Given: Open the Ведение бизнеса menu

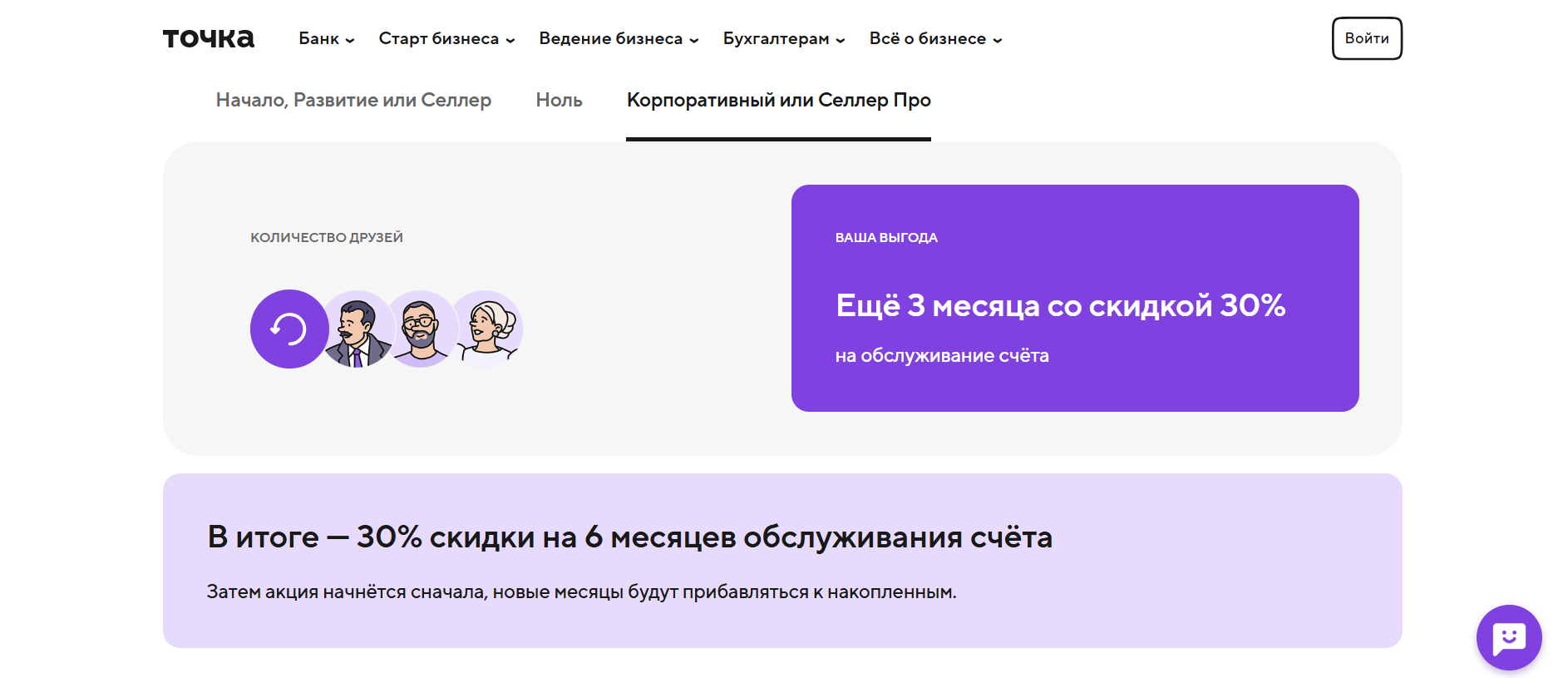Looking at the screenshot, I should tap(619, 38).
